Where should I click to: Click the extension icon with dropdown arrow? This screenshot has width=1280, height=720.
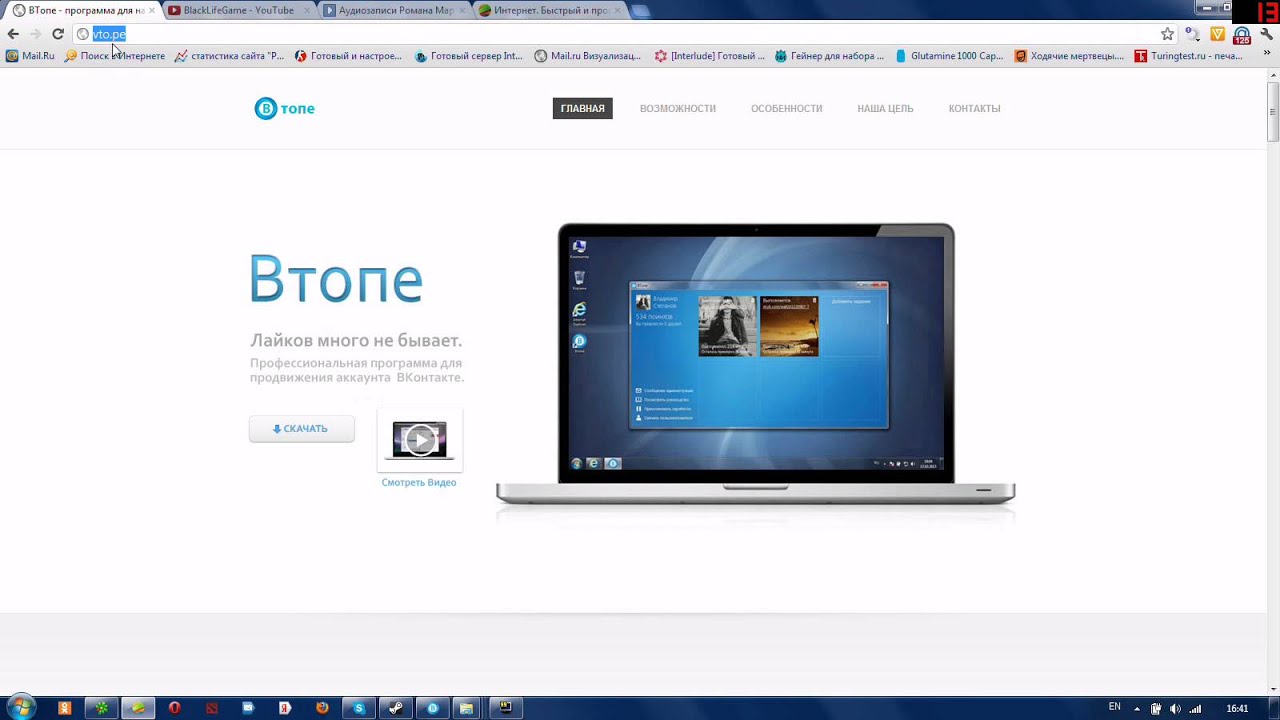(1192, 34)
